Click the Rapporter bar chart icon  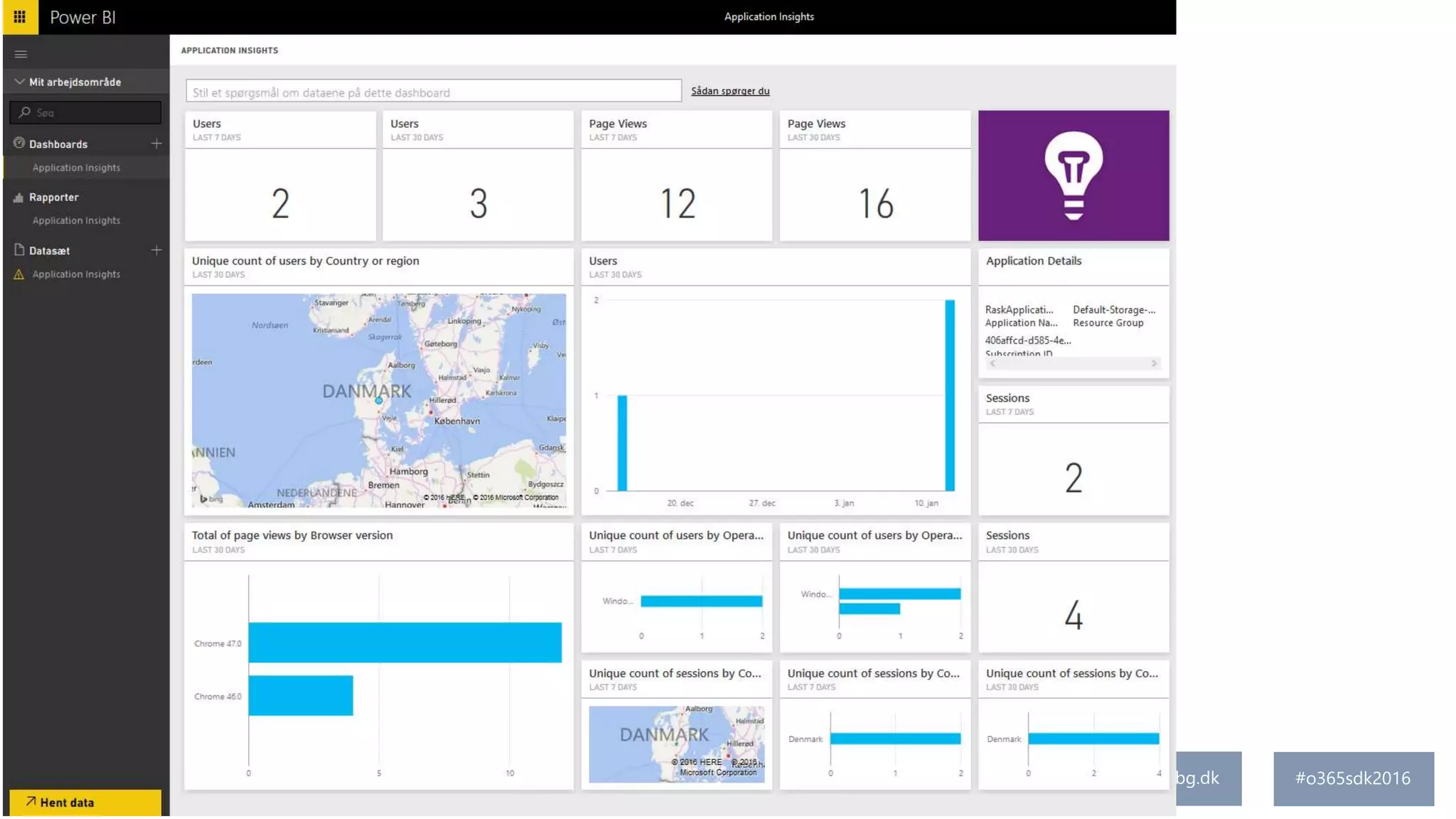click(x=18, y=198)
